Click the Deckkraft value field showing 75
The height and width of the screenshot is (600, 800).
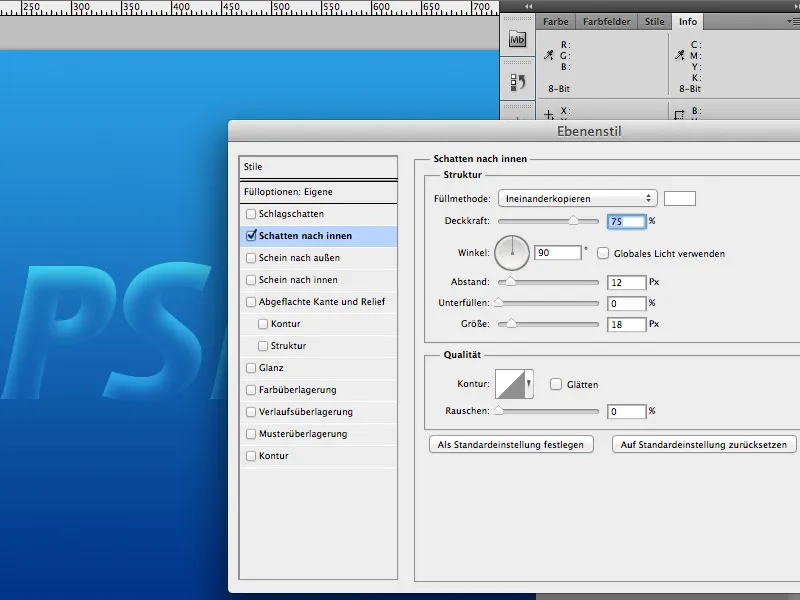(627, 221)
